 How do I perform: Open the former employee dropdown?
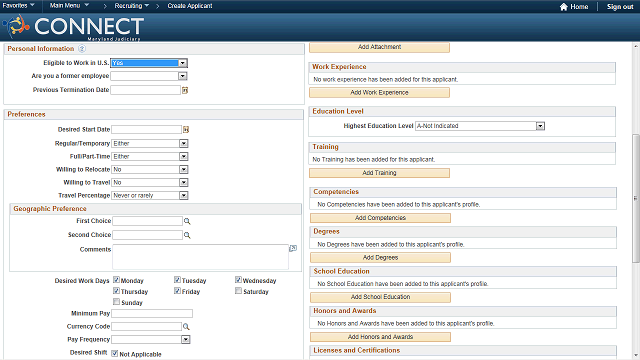[x=182, y=76]
